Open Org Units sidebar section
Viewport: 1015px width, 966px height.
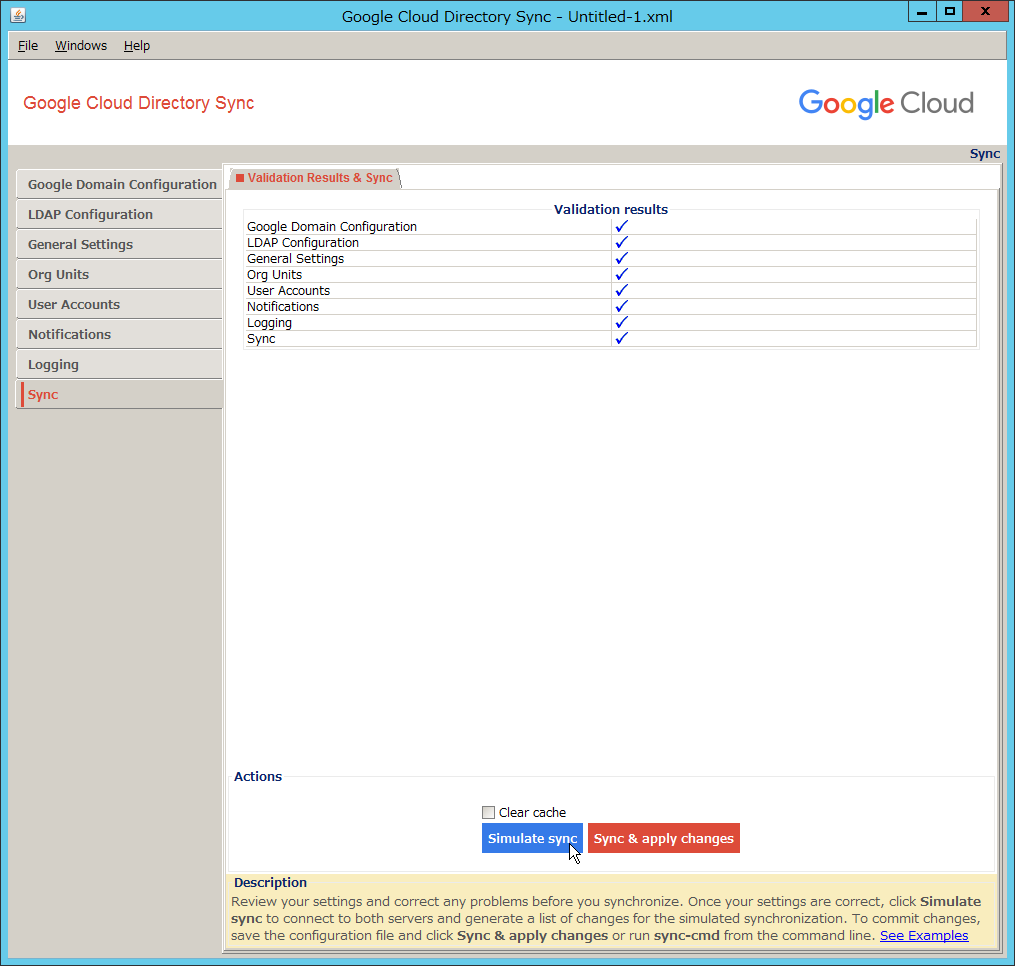(120, 275)
